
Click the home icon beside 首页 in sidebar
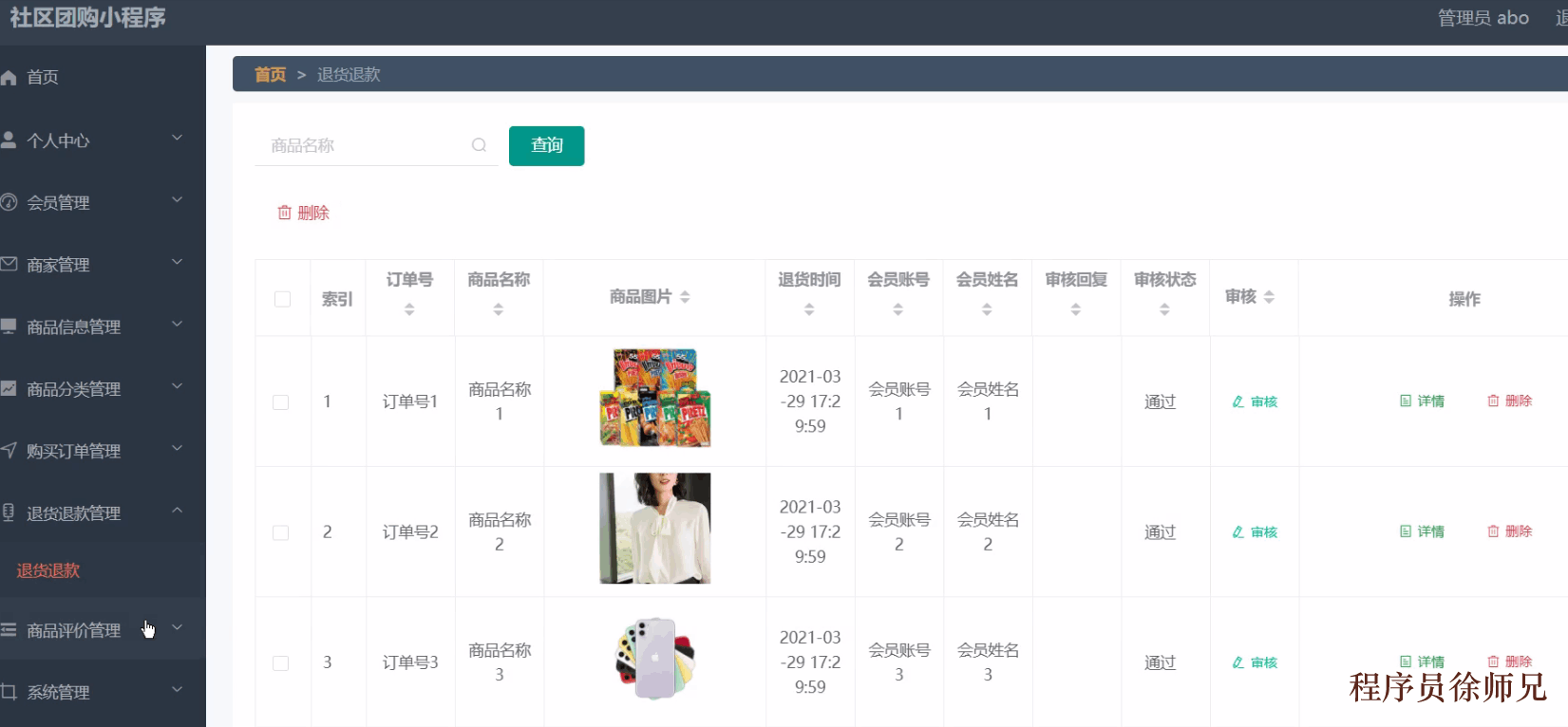(x=9, y=78)
